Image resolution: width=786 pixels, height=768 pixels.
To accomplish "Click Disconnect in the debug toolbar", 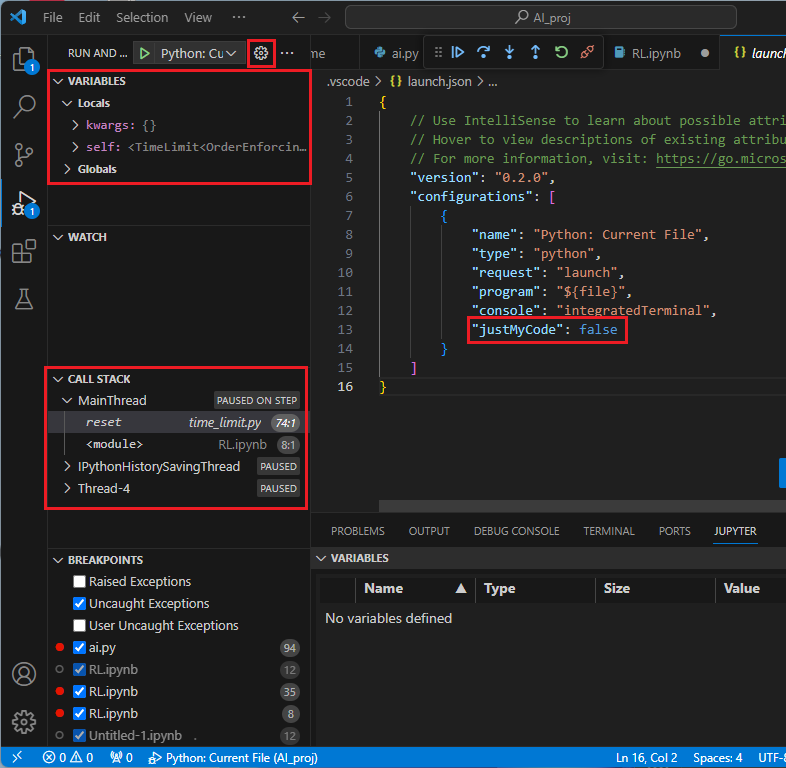I will tap(587, 52).
